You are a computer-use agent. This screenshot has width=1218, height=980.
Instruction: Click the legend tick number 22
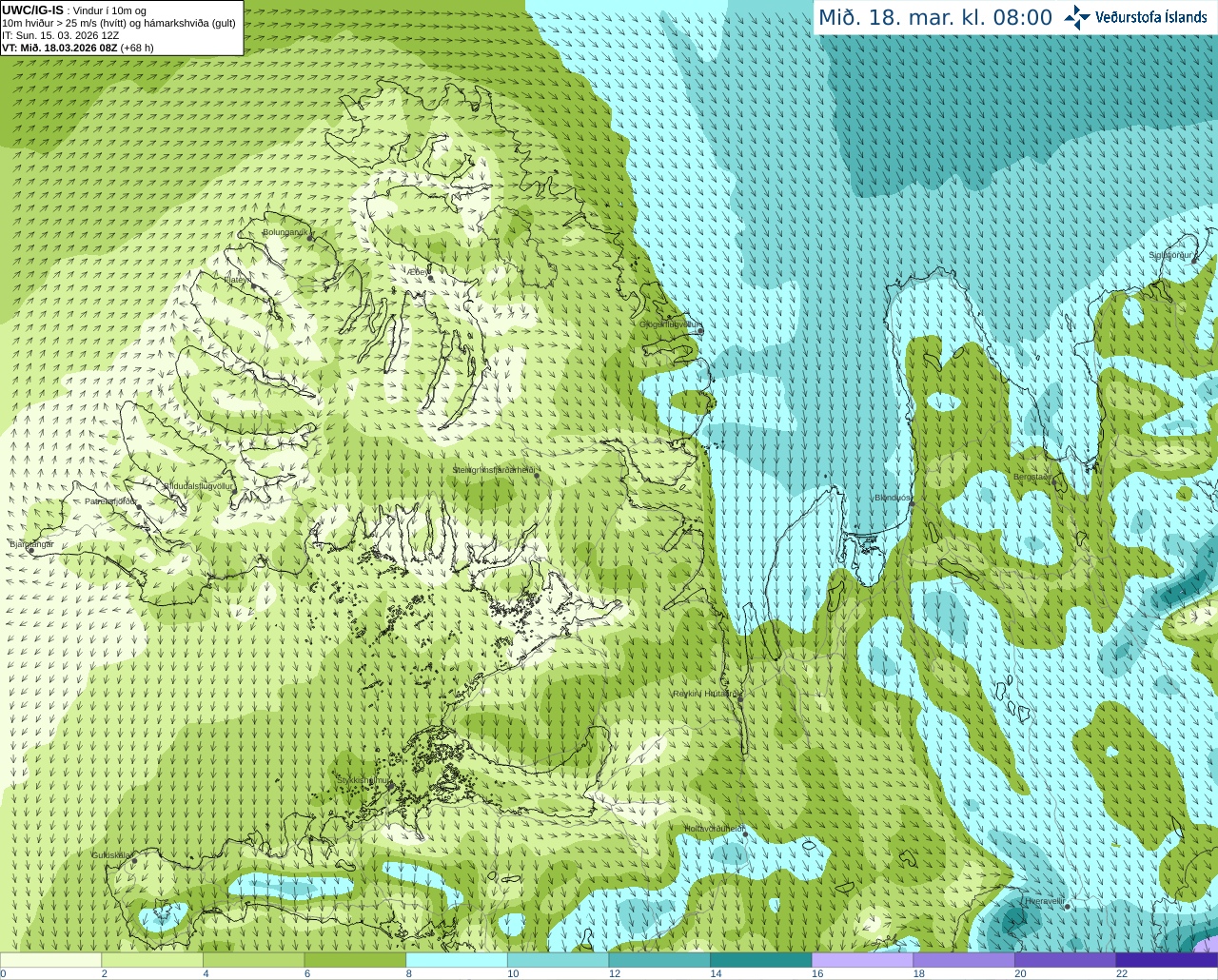(x=1122, y=973)
